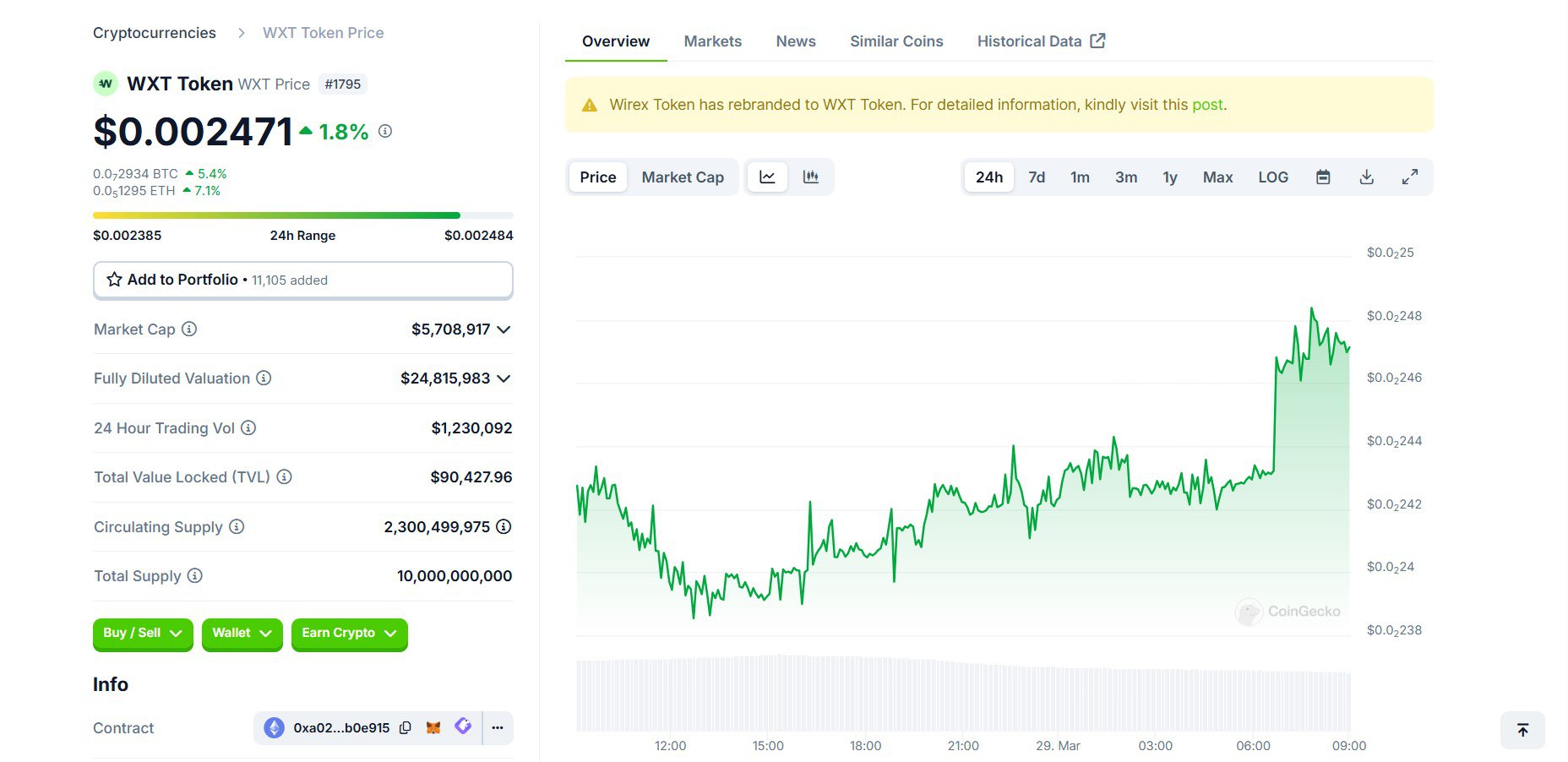Open Fully Diluted Valuation info icon

coord(264,378)
